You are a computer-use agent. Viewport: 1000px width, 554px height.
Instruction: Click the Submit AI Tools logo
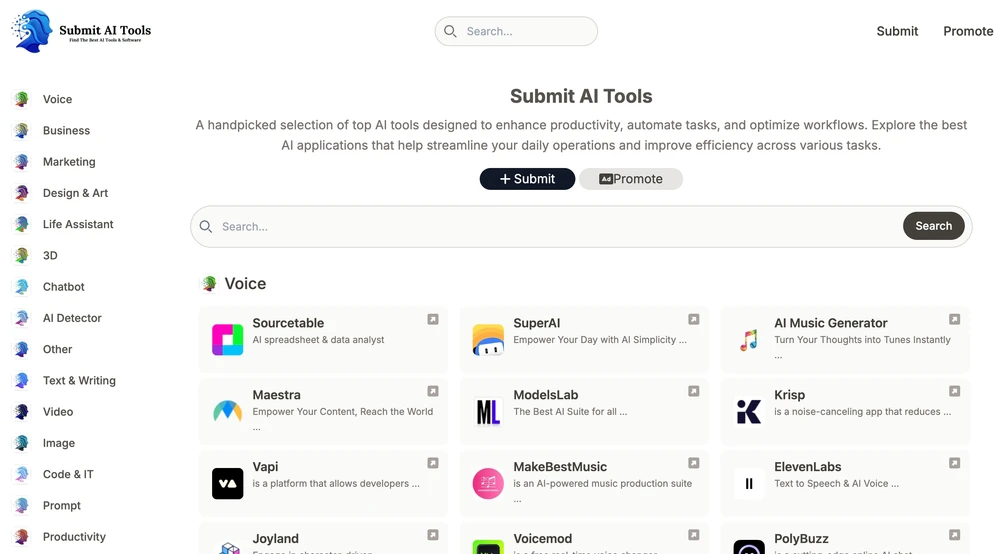tap(82, 31)
